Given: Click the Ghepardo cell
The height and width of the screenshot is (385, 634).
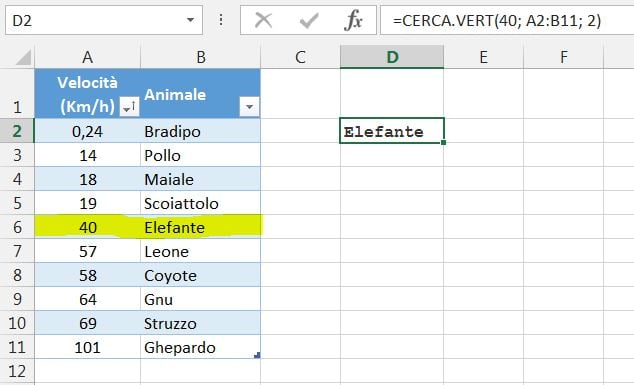Looking at the screenshot, I should [200, 347].
